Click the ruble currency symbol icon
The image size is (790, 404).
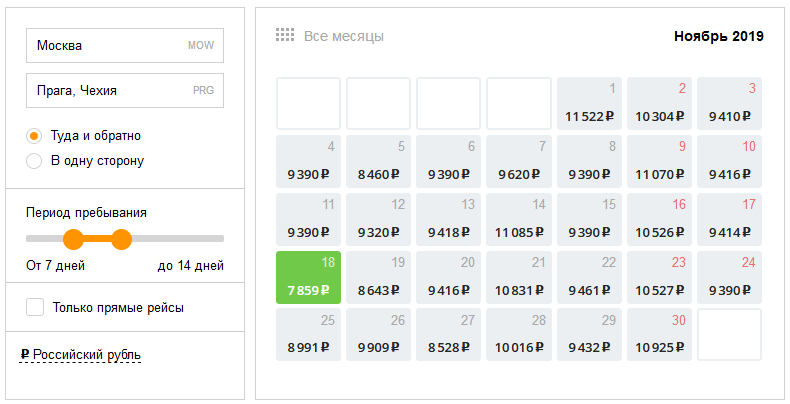(x=25, y=355)
